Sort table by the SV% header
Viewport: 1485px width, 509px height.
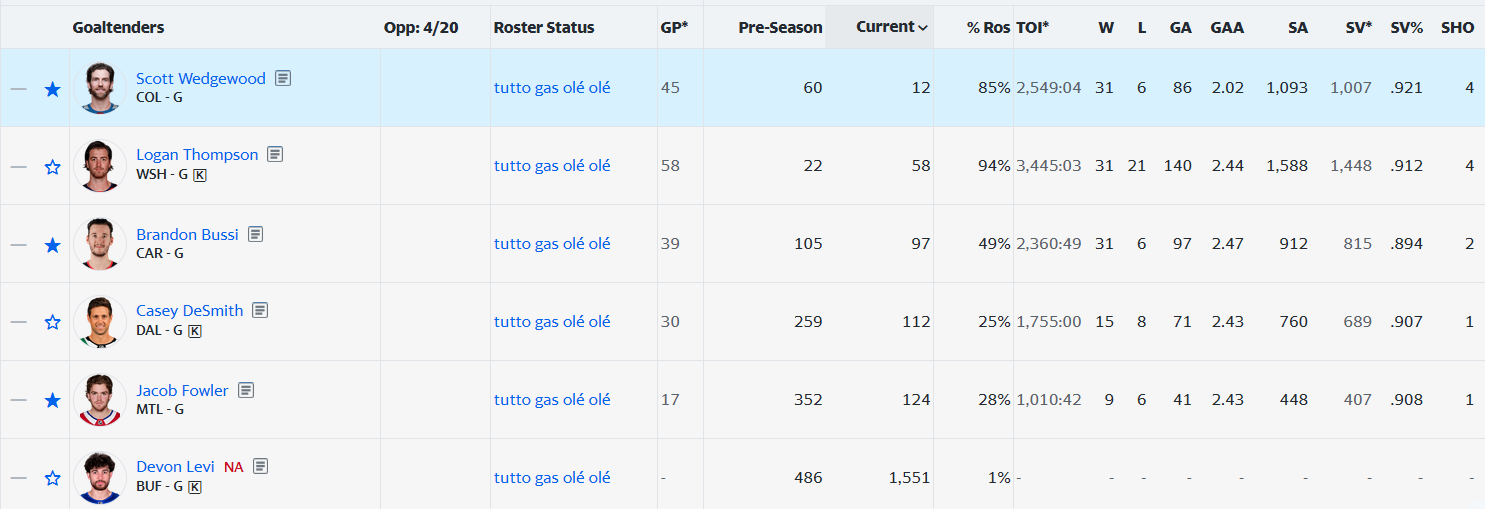point(1407,28)
